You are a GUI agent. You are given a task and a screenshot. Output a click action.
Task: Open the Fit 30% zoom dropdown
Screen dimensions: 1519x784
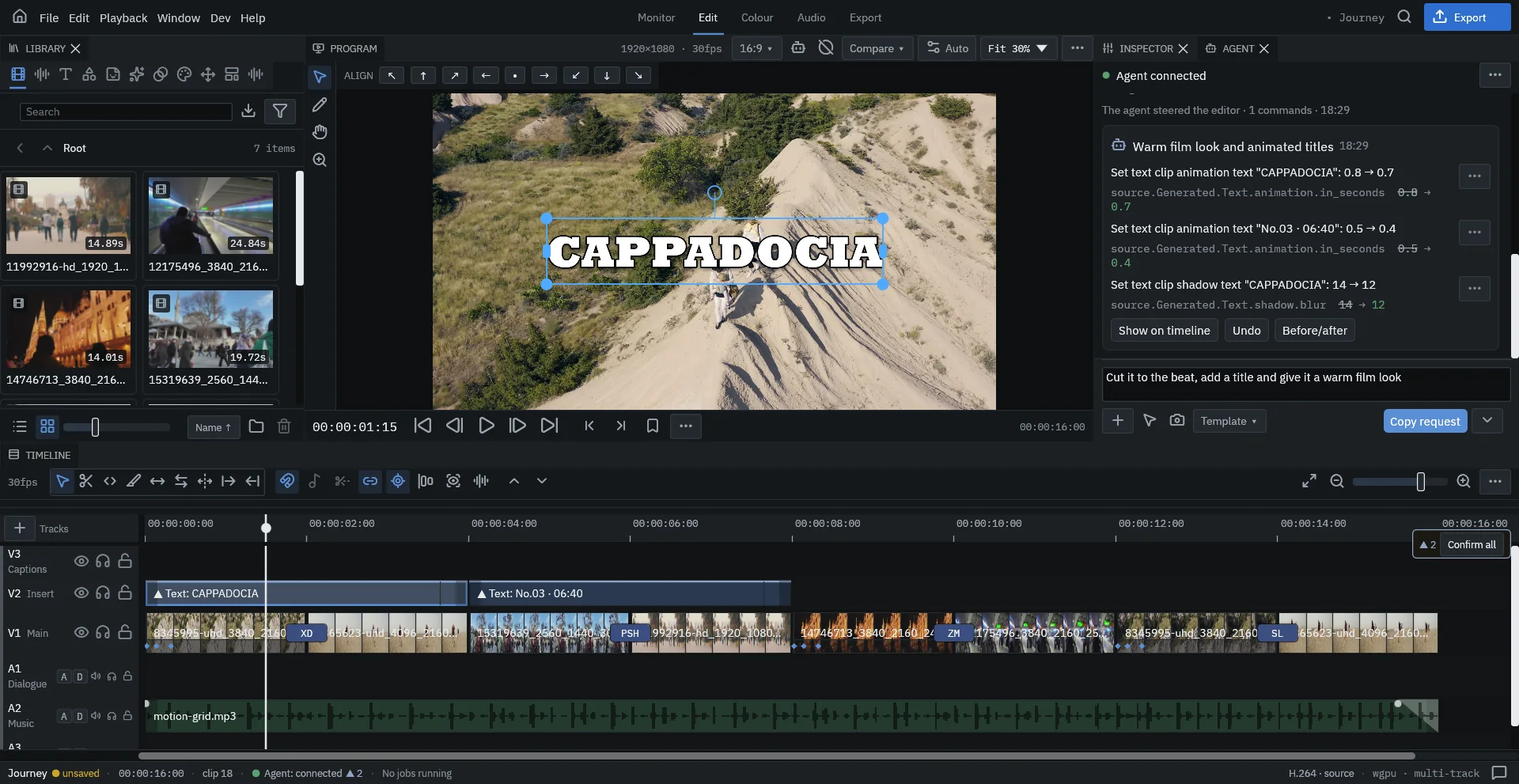[x=1017, y=48]
